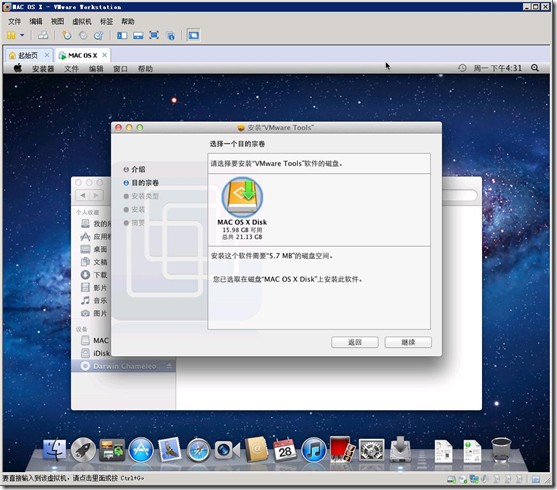Screen dimensions: 557x490
Task: Open the power state dropdown arrow
Action: 22,35
